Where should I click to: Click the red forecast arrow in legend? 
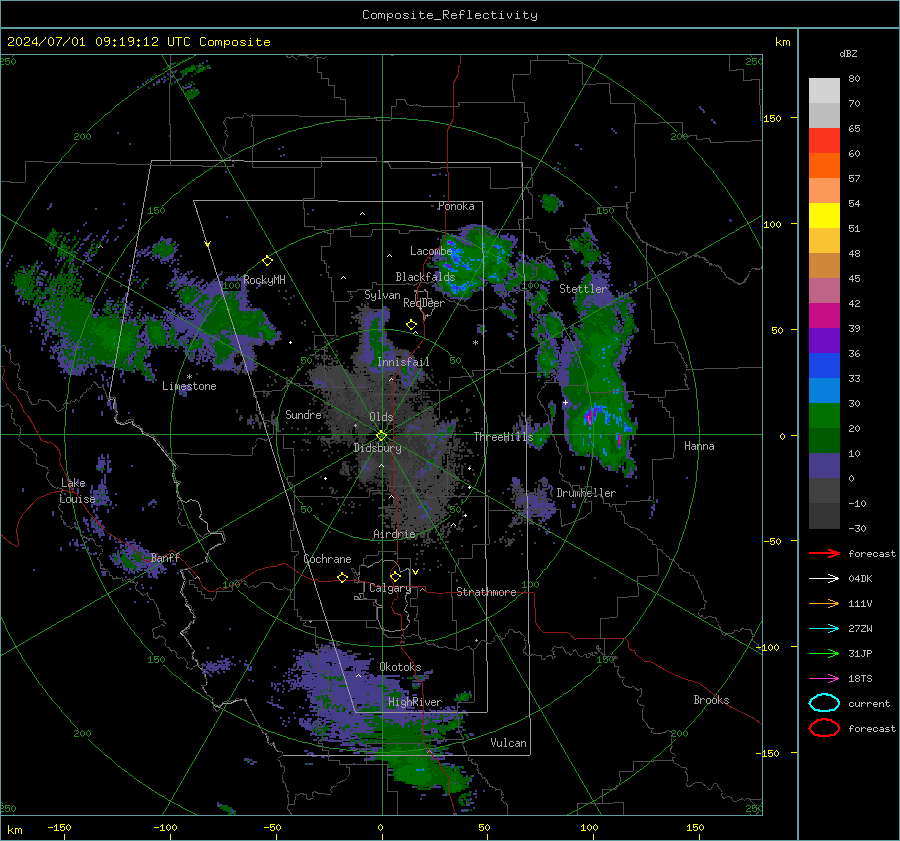click(x=824, y=553)
